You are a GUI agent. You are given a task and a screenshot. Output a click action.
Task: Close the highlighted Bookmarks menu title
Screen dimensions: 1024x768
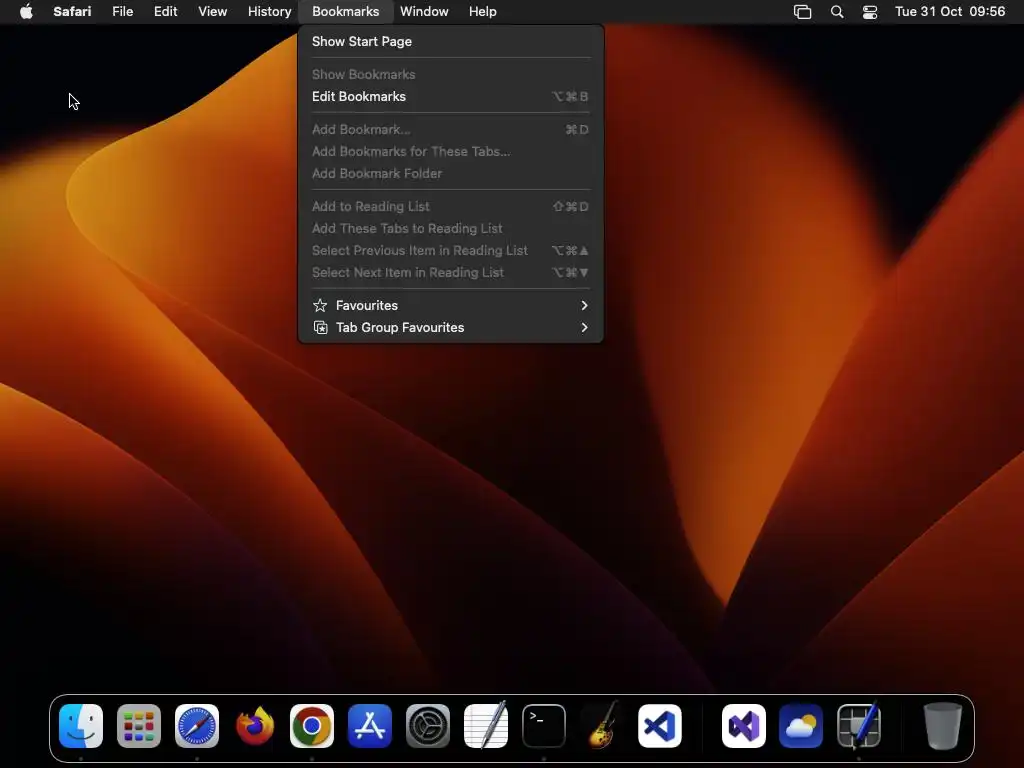[x=345, y=12]
